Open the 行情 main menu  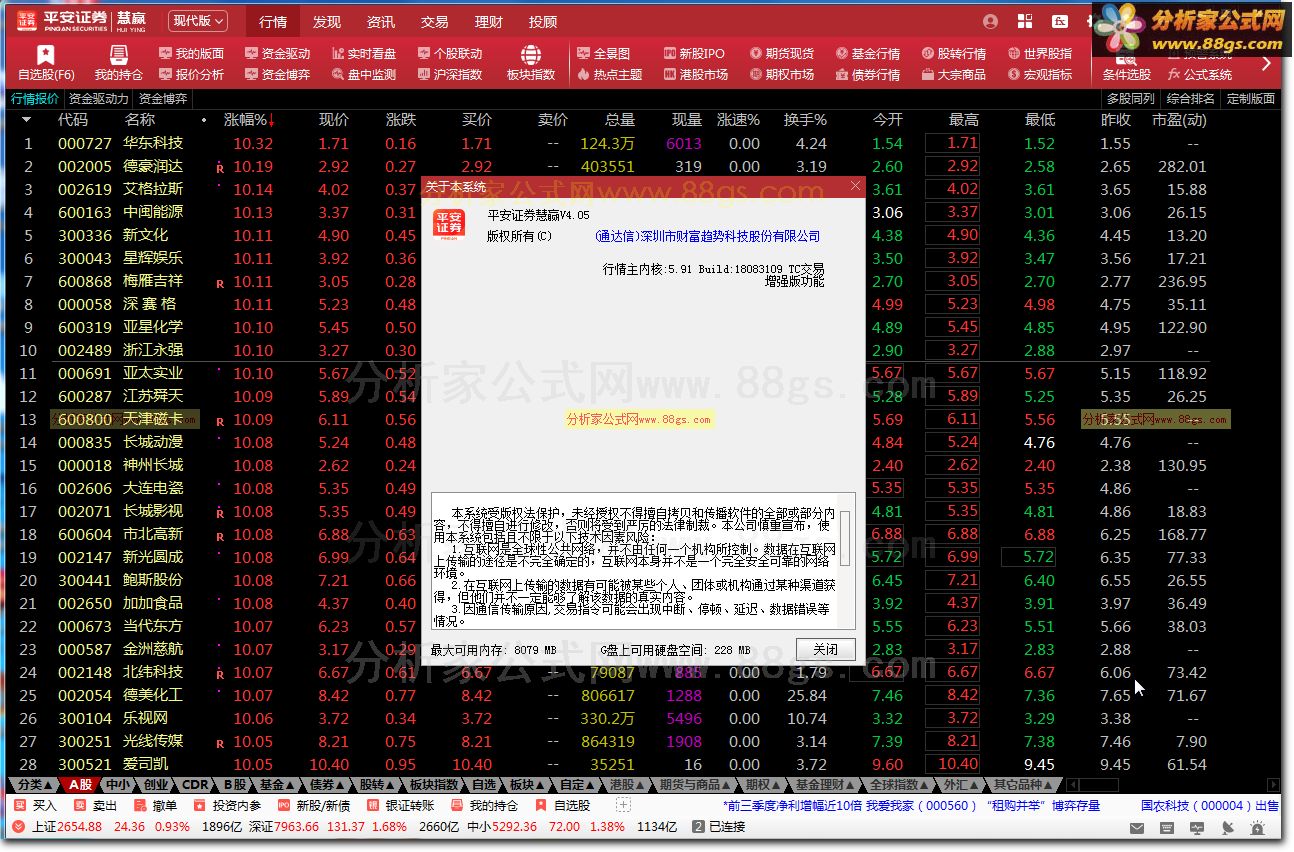(273, 22)
